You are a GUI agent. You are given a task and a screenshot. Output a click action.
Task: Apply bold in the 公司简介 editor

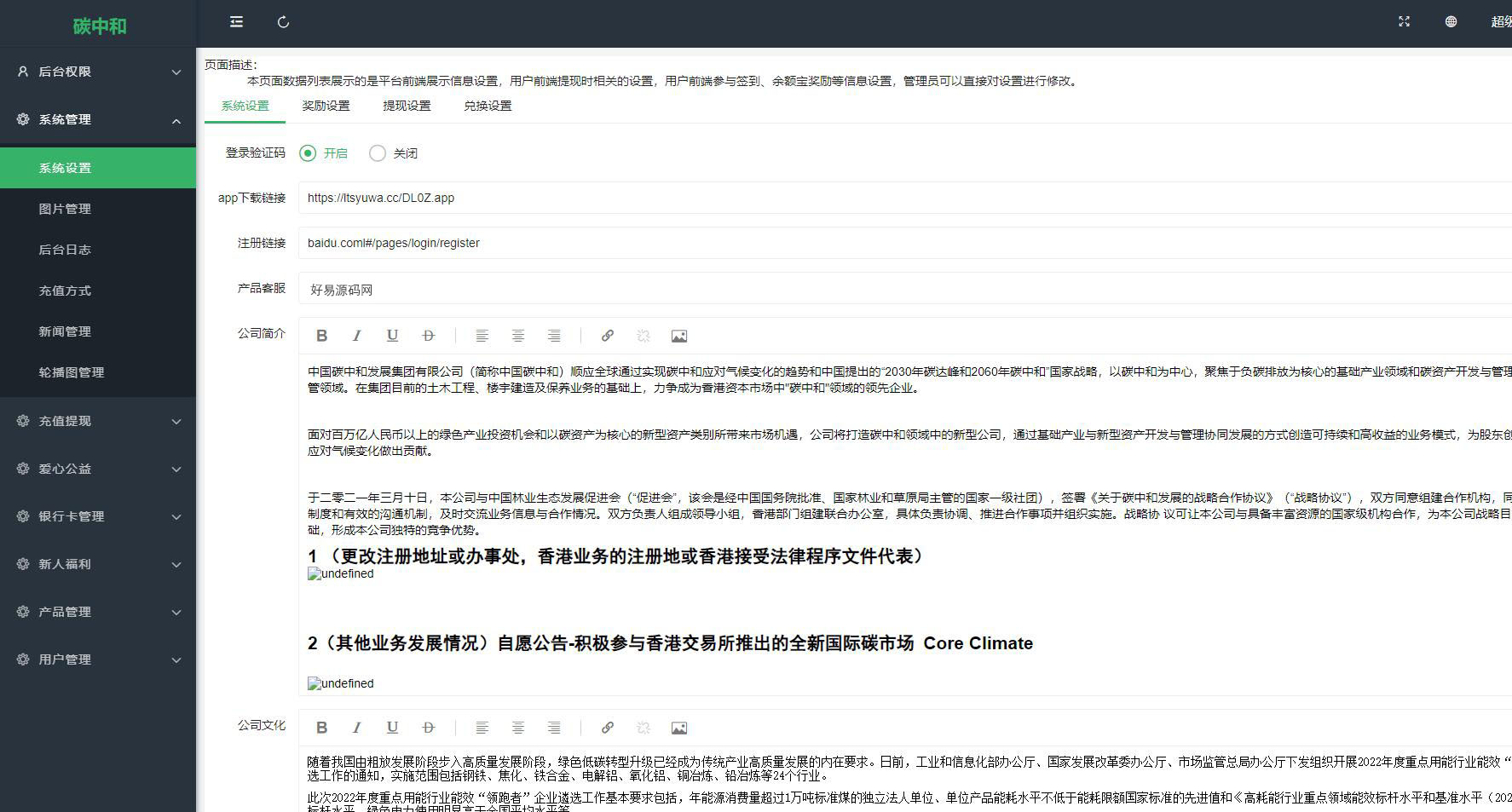pyautogui.click(x=321, y=336)
